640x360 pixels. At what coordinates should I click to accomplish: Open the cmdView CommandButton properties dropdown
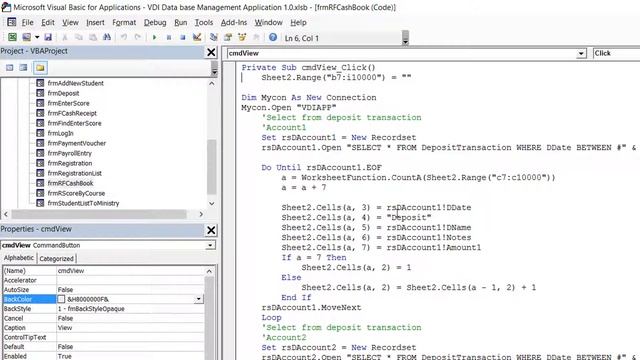(x=210, y=245)
